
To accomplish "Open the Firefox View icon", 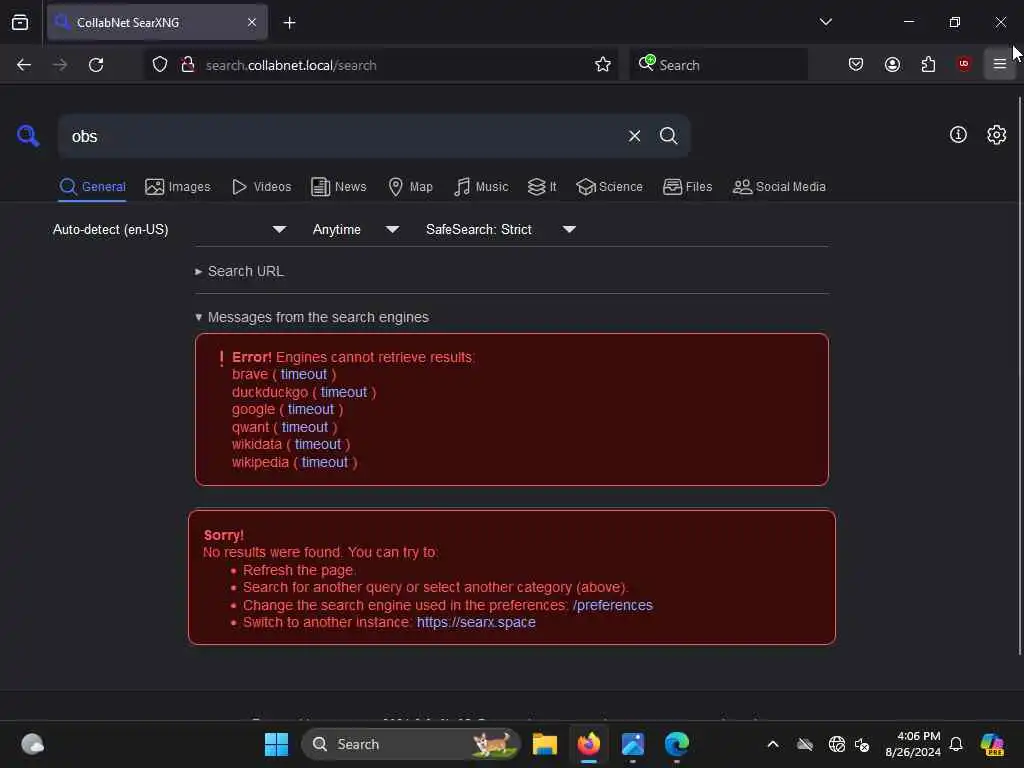I will [20, 22].
